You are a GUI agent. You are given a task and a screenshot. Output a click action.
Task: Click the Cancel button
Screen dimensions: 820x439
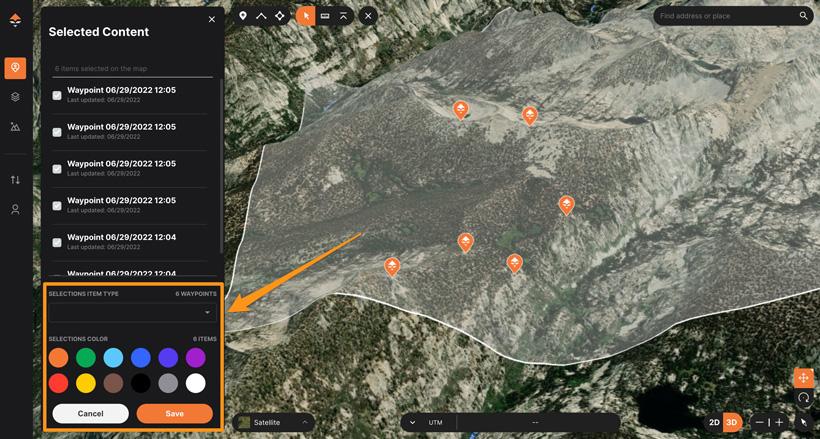pyautogui.click(x=90, y=413)
